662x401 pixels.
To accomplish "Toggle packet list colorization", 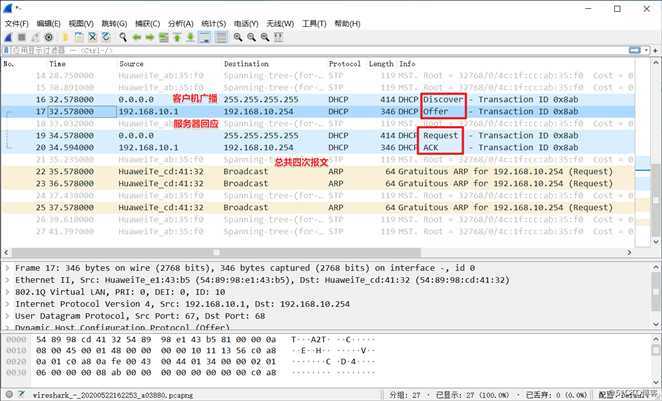I will point(221,38).
